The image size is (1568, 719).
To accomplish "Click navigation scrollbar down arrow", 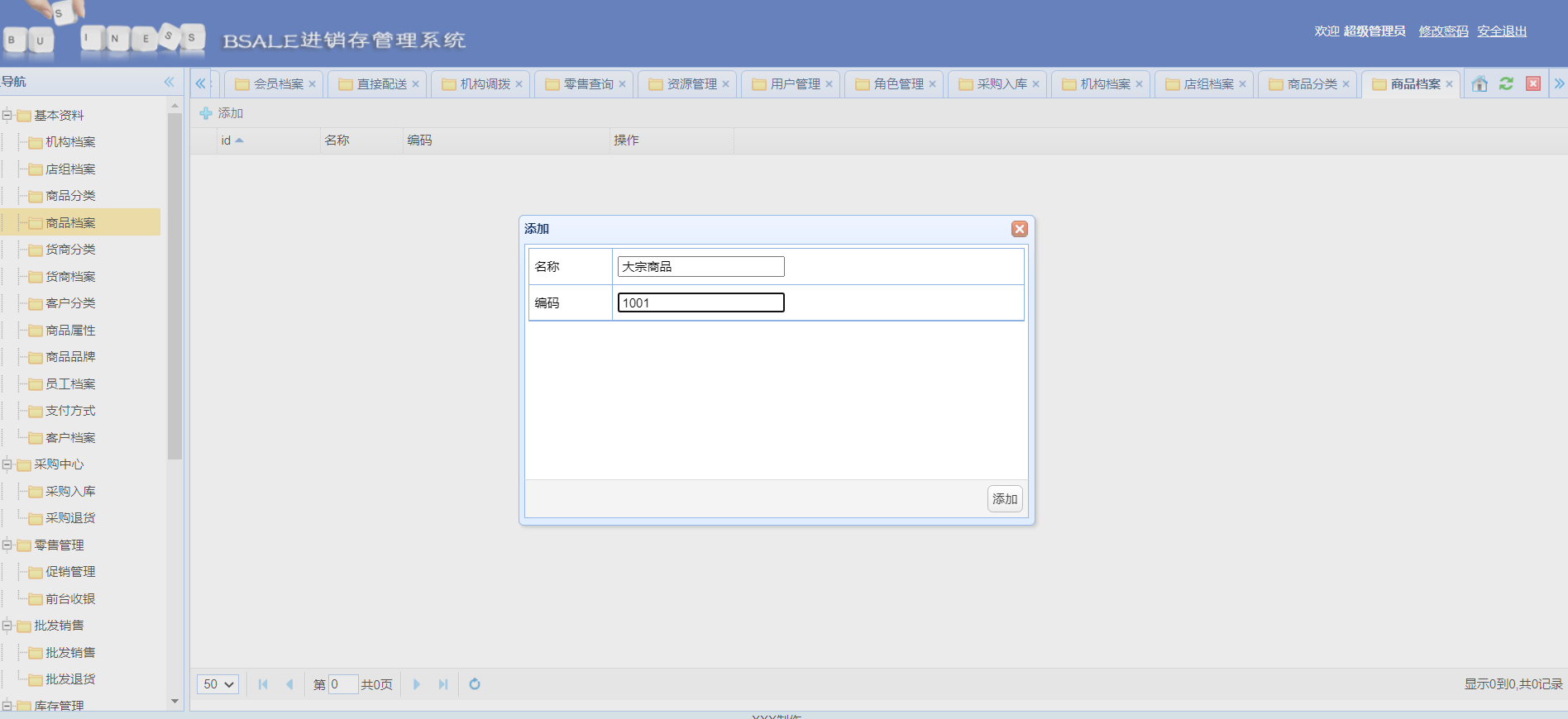I will (x=174, y=702).
